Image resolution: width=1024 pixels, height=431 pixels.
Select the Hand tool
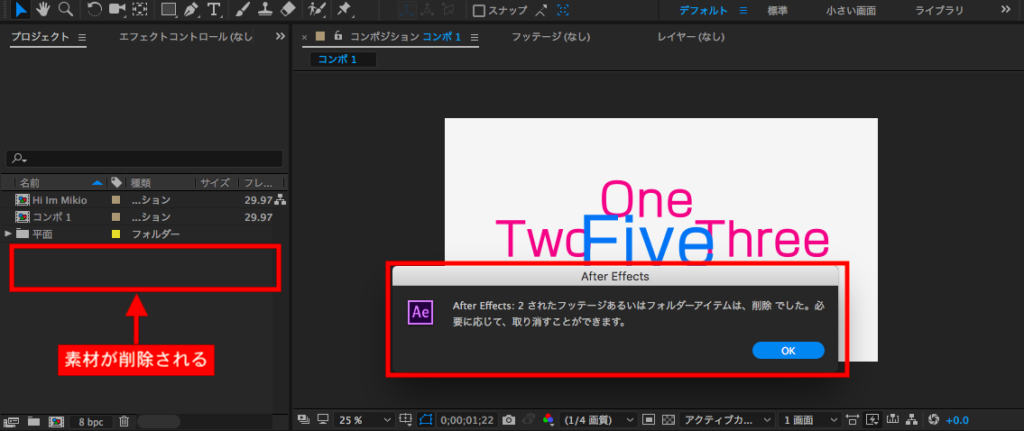(43, 9)
